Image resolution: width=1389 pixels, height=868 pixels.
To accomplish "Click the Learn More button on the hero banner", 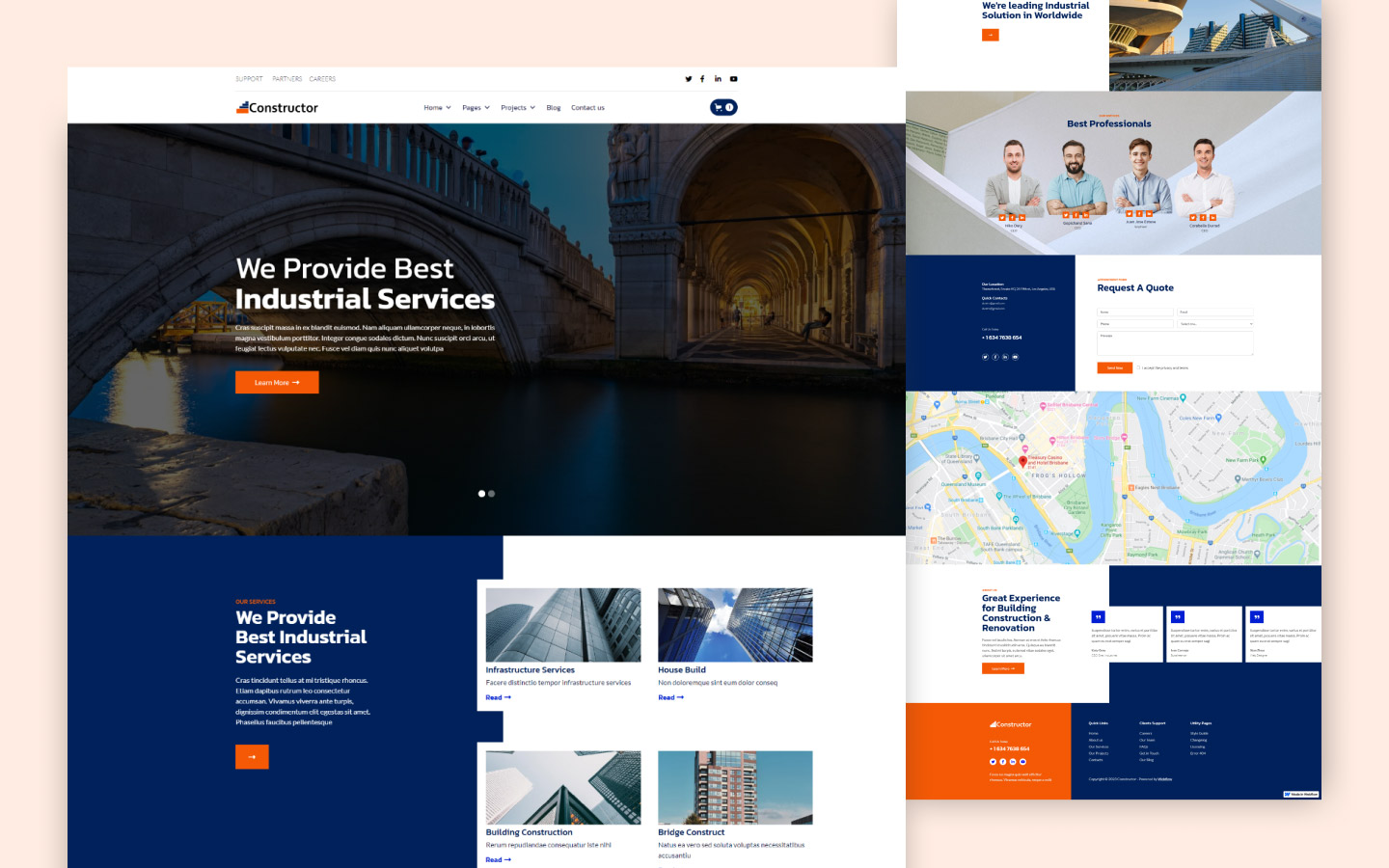I will coord(277,382).
